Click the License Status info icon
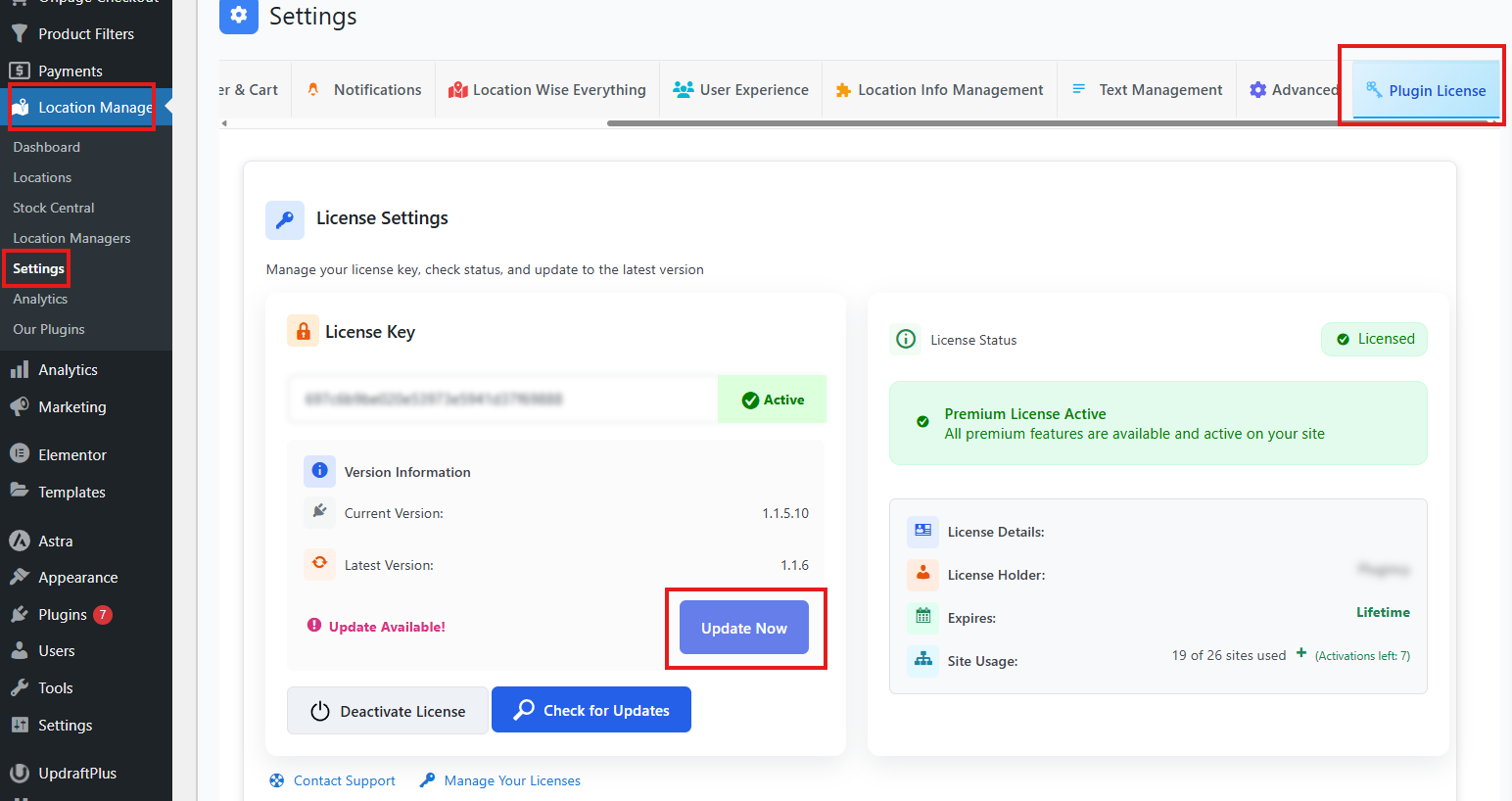The height and width of the screenshot is (801, 1512). coord(906,339)
